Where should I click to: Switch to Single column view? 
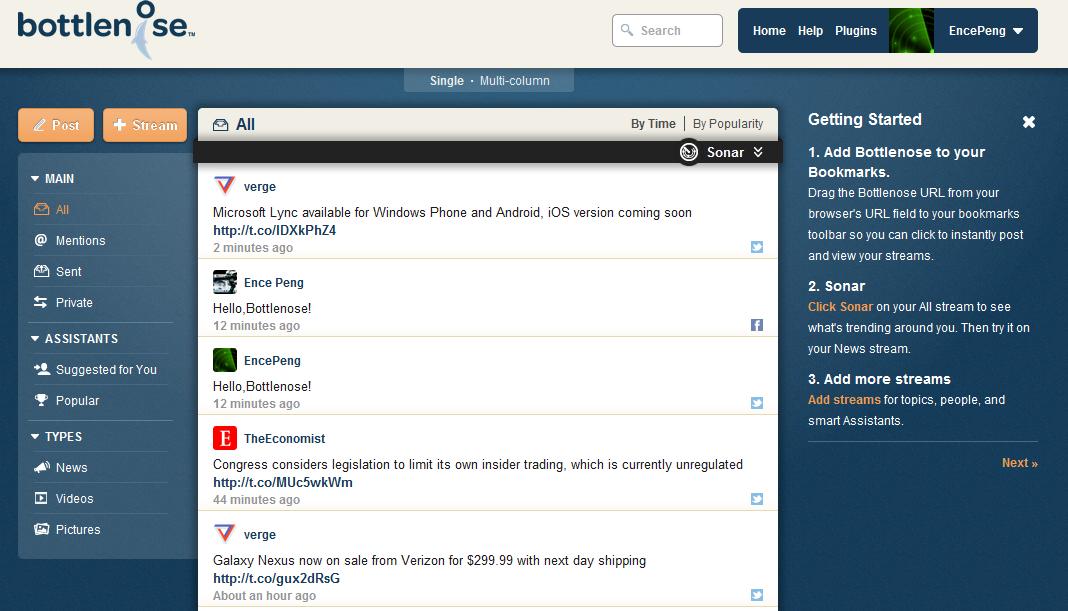coord(446,80)
